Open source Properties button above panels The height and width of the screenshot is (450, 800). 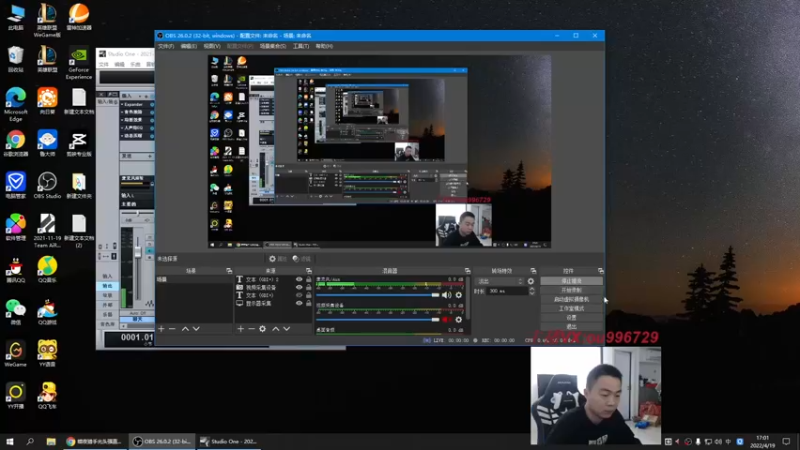tap(278, 259)
